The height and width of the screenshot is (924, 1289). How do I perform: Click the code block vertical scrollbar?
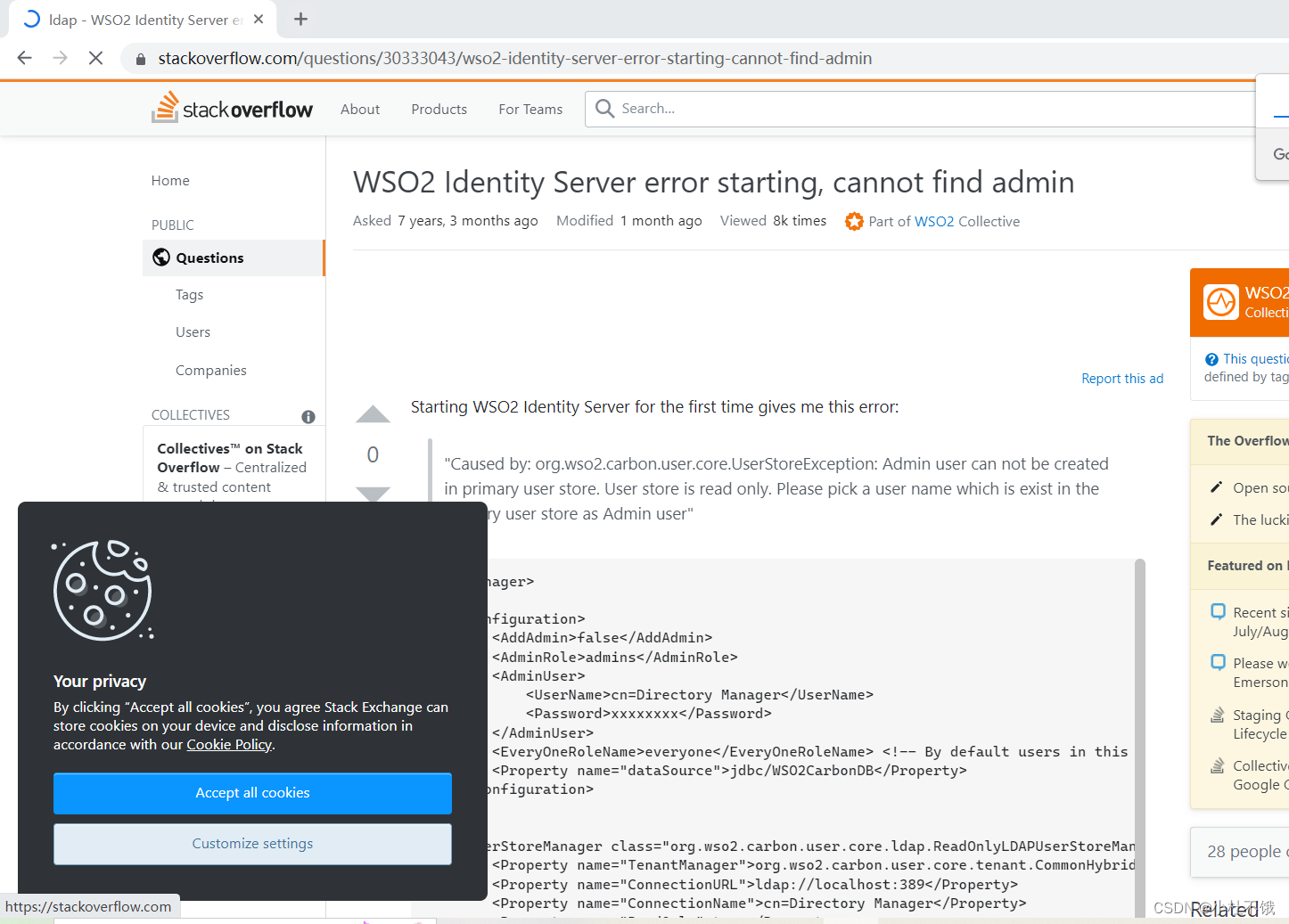point(1139,738)
